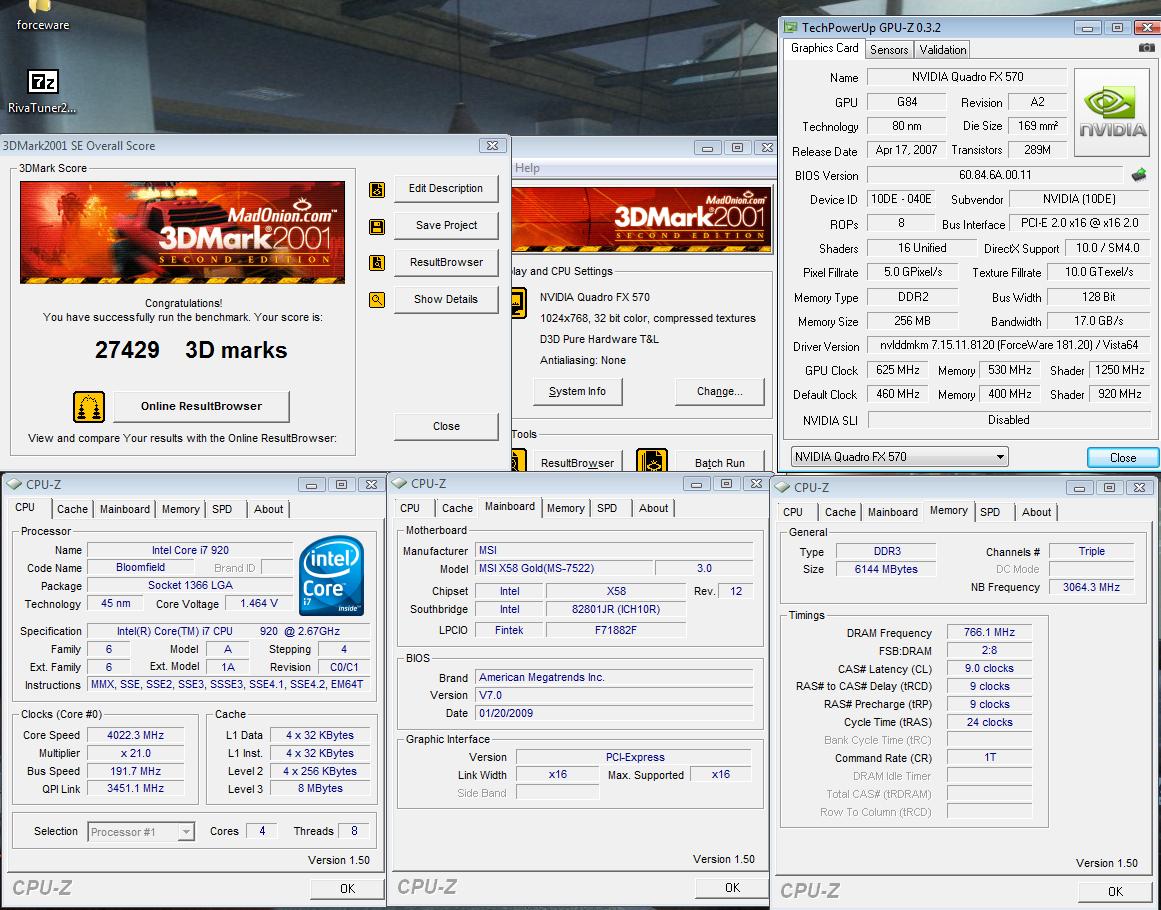
Task: Click the Show Details button
Action: point(446,299)
